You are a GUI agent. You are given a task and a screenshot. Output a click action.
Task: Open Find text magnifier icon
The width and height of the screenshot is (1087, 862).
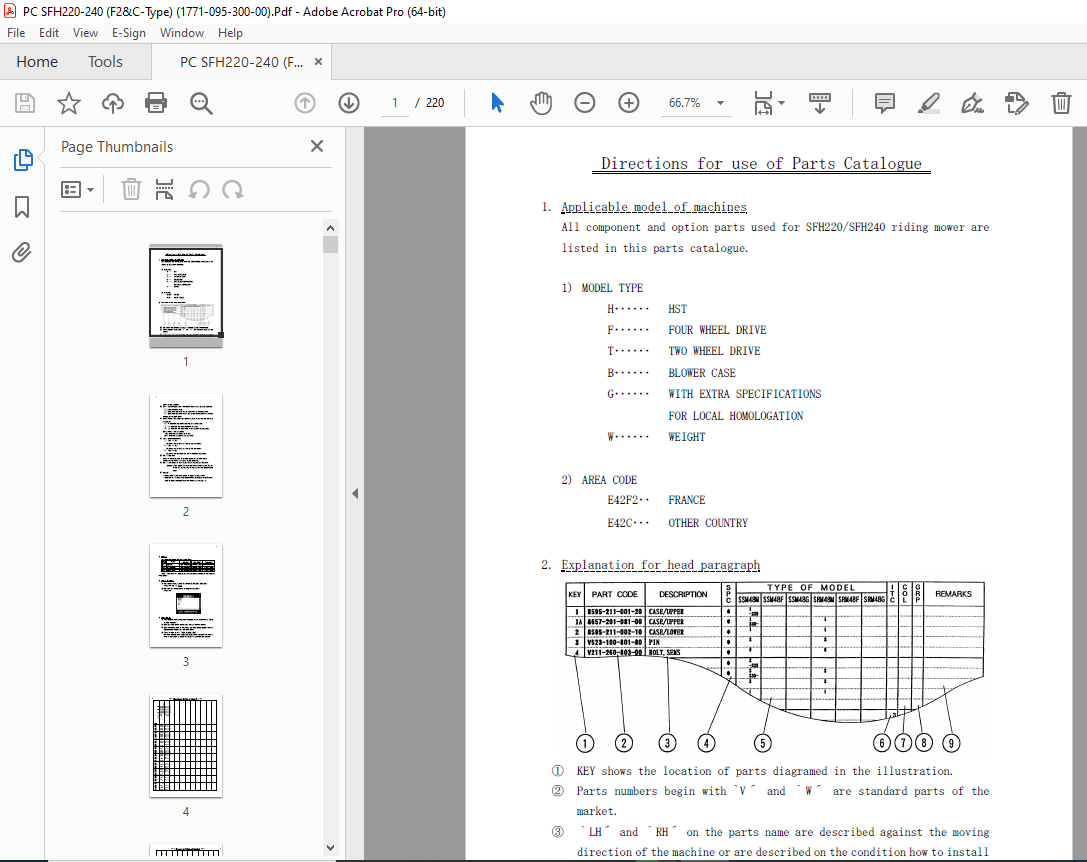201,103
